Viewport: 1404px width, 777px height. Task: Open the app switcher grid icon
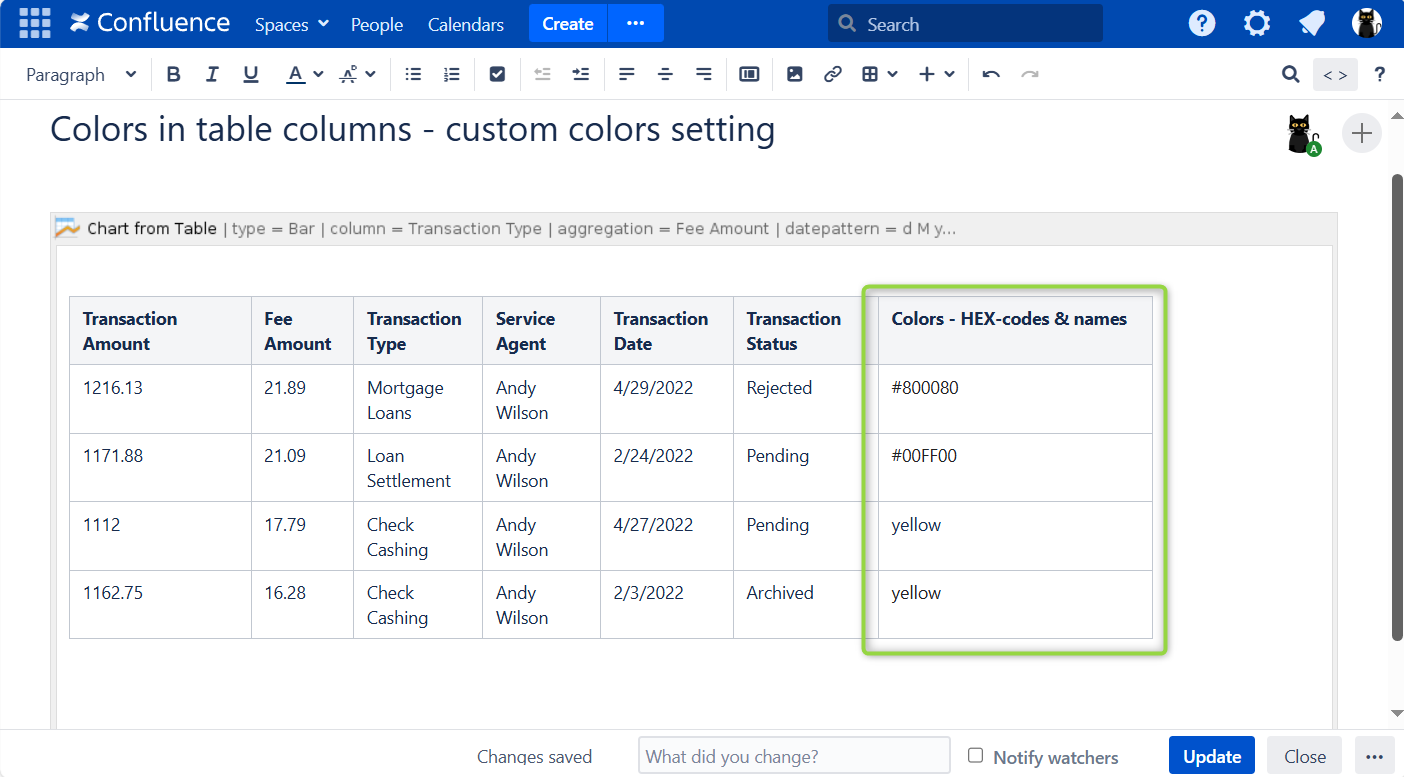35,23
